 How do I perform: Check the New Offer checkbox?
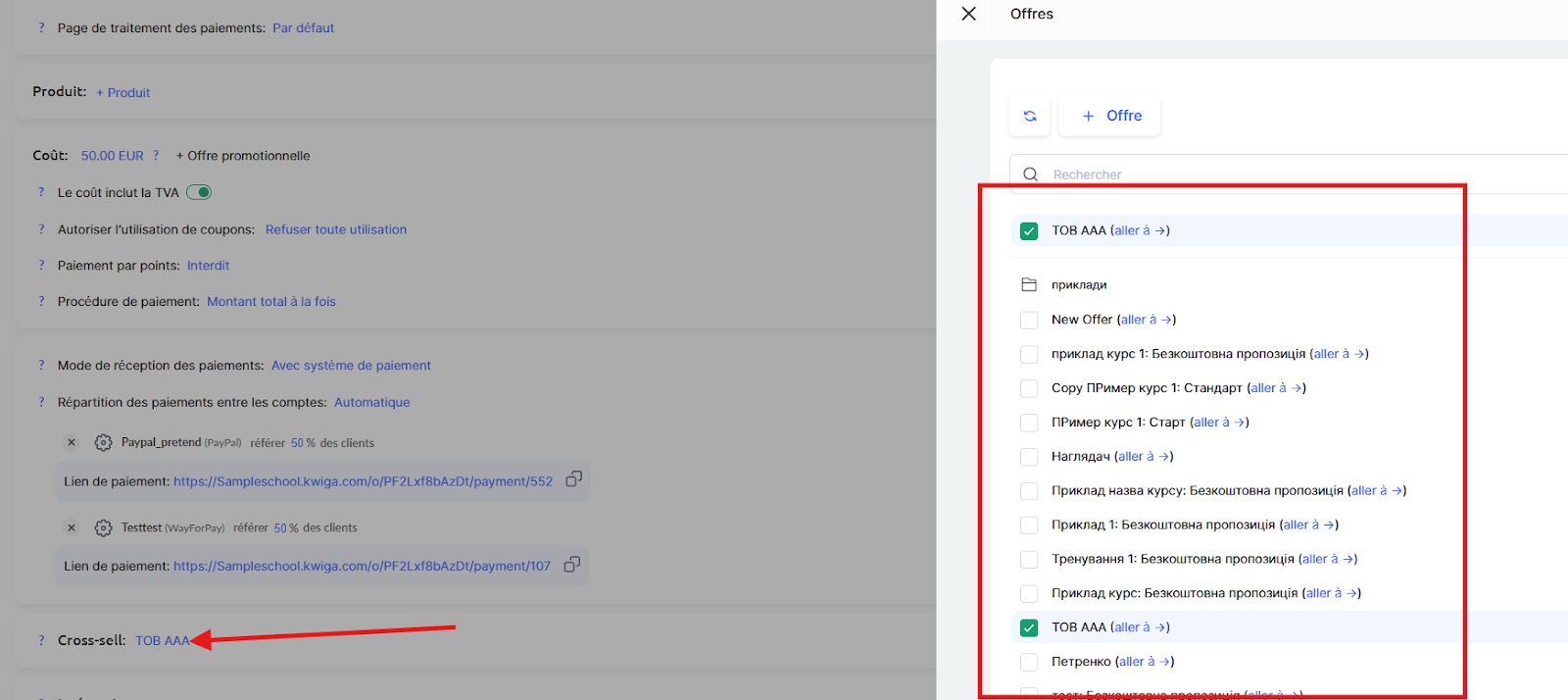point(1029,320)
